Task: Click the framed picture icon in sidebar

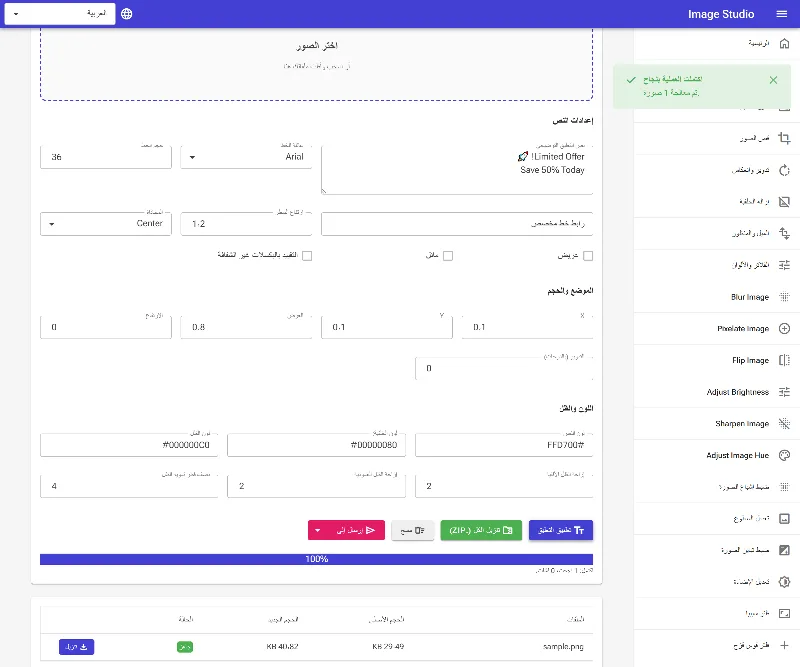Action: (x=784, y=518)
